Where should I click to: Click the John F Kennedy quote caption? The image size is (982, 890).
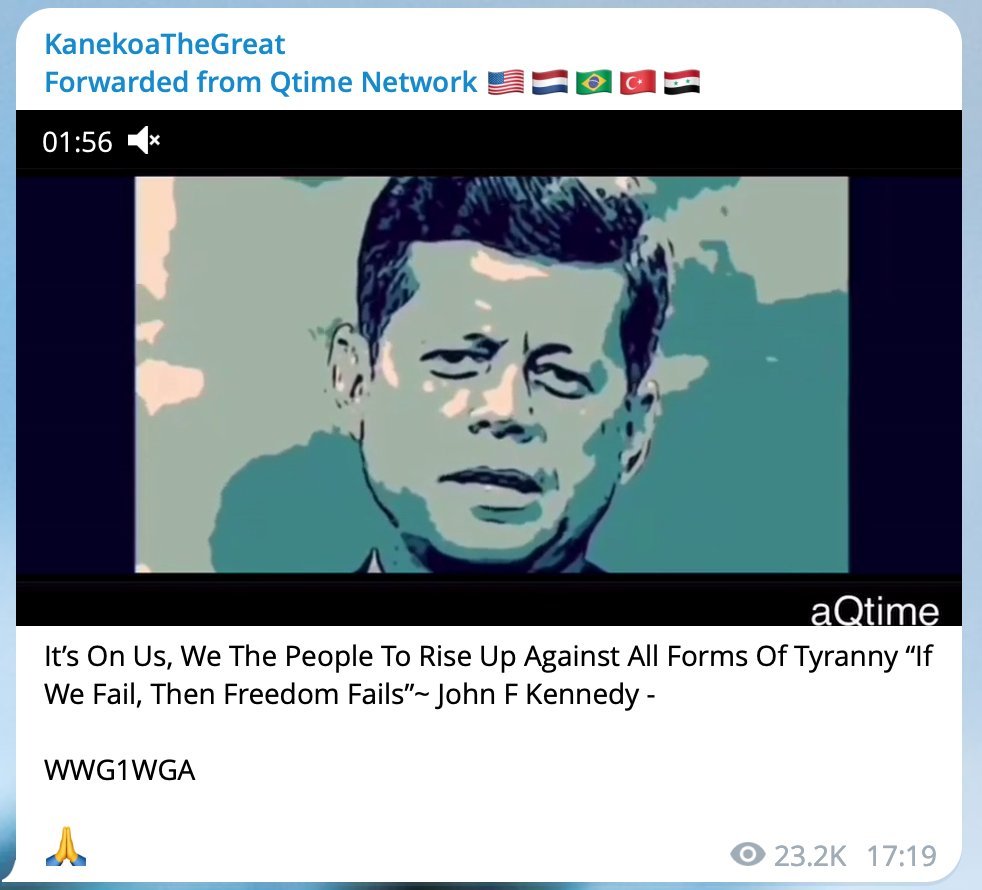pos(488,675)
